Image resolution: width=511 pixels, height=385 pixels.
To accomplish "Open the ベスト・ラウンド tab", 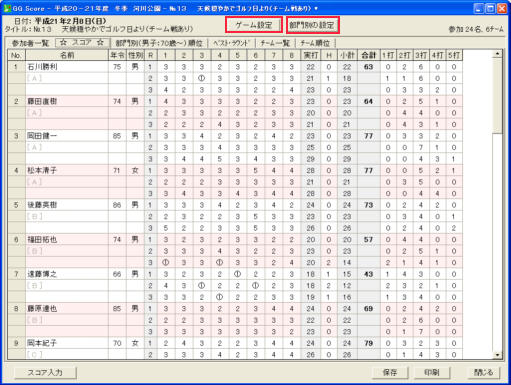I will tap(231, 43).
